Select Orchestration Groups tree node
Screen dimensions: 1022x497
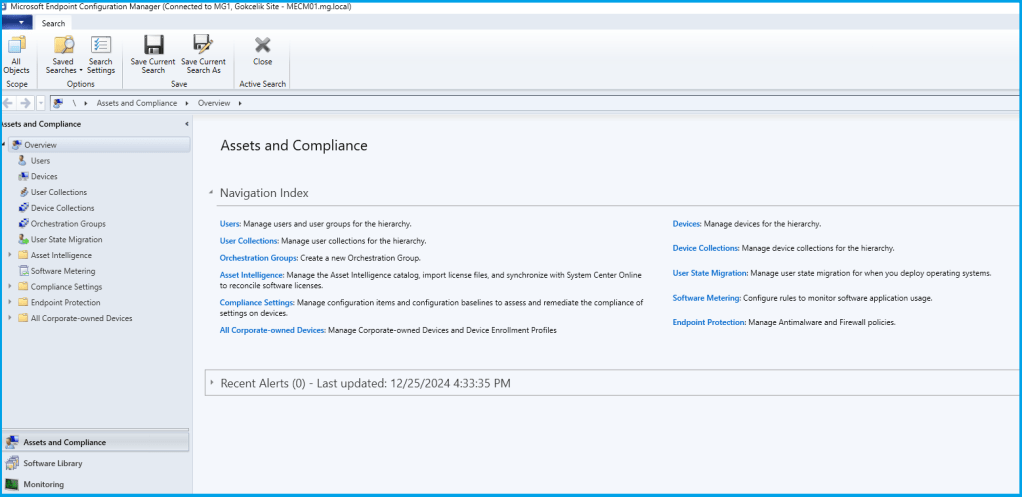[67, 224]
